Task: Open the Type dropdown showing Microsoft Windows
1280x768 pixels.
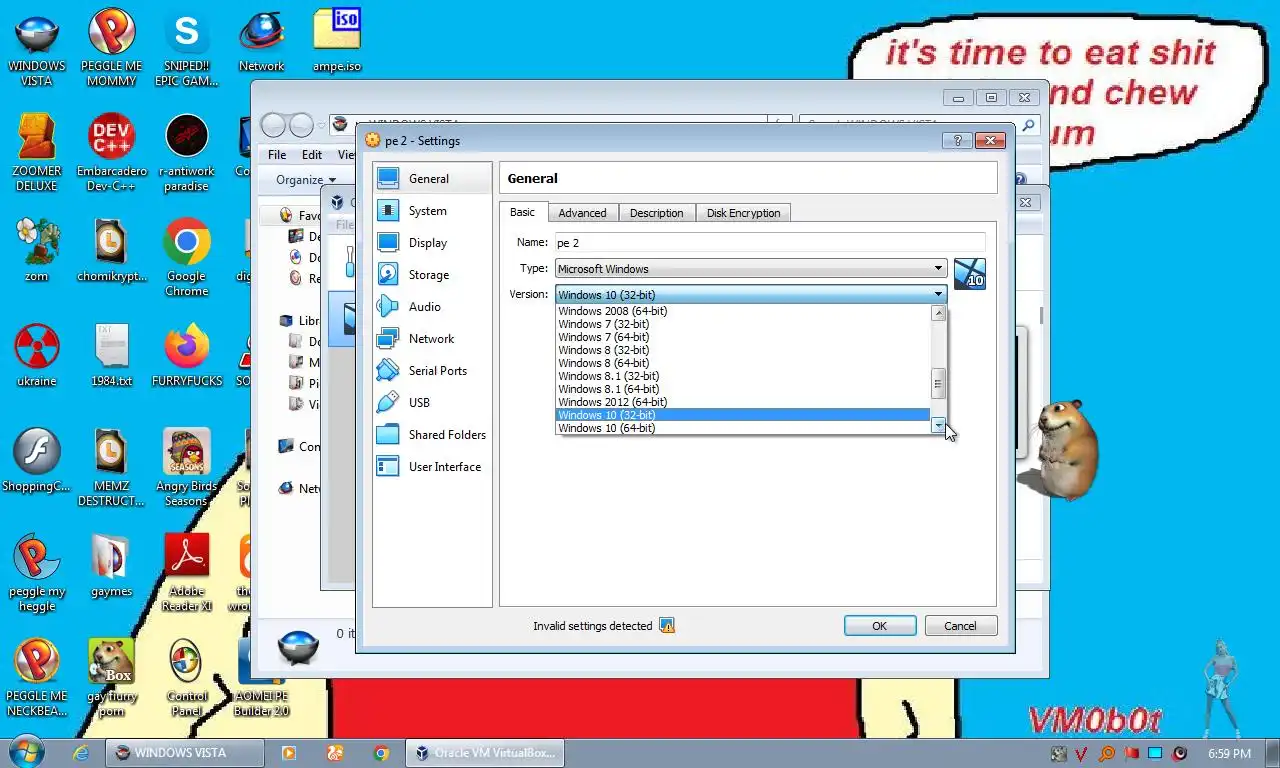Action: [x=751, y=268]
